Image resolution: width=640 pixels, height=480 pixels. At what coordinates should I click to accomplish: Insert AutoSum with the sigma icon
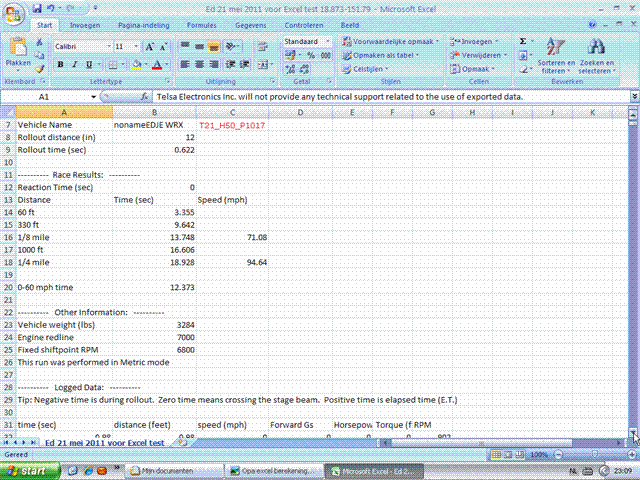(523, 41)
